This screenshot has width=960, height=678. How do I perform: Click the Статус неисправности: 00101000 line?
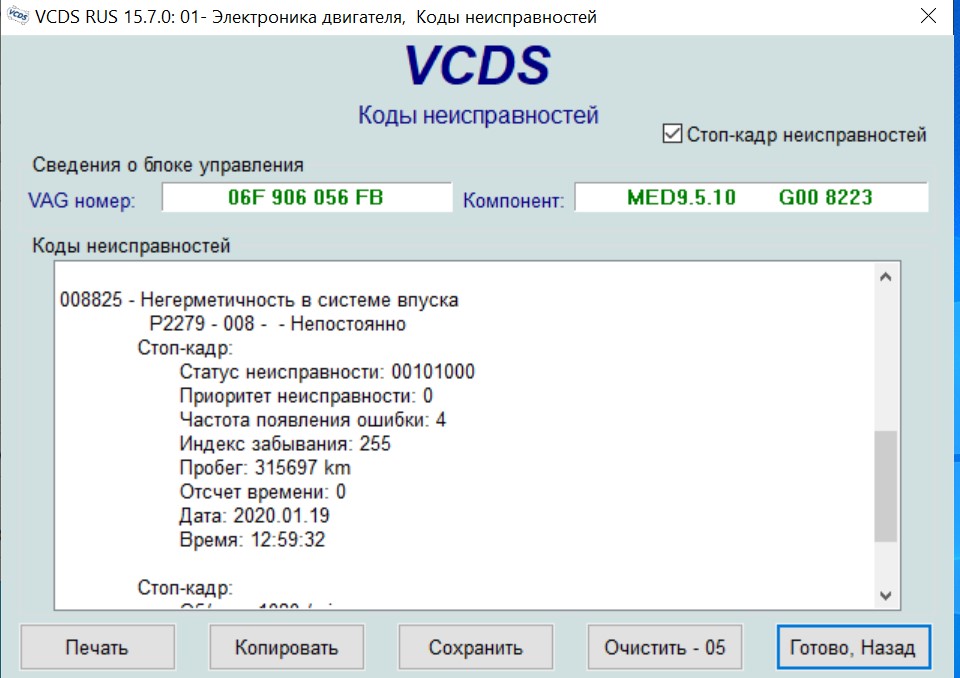point(327,372)
